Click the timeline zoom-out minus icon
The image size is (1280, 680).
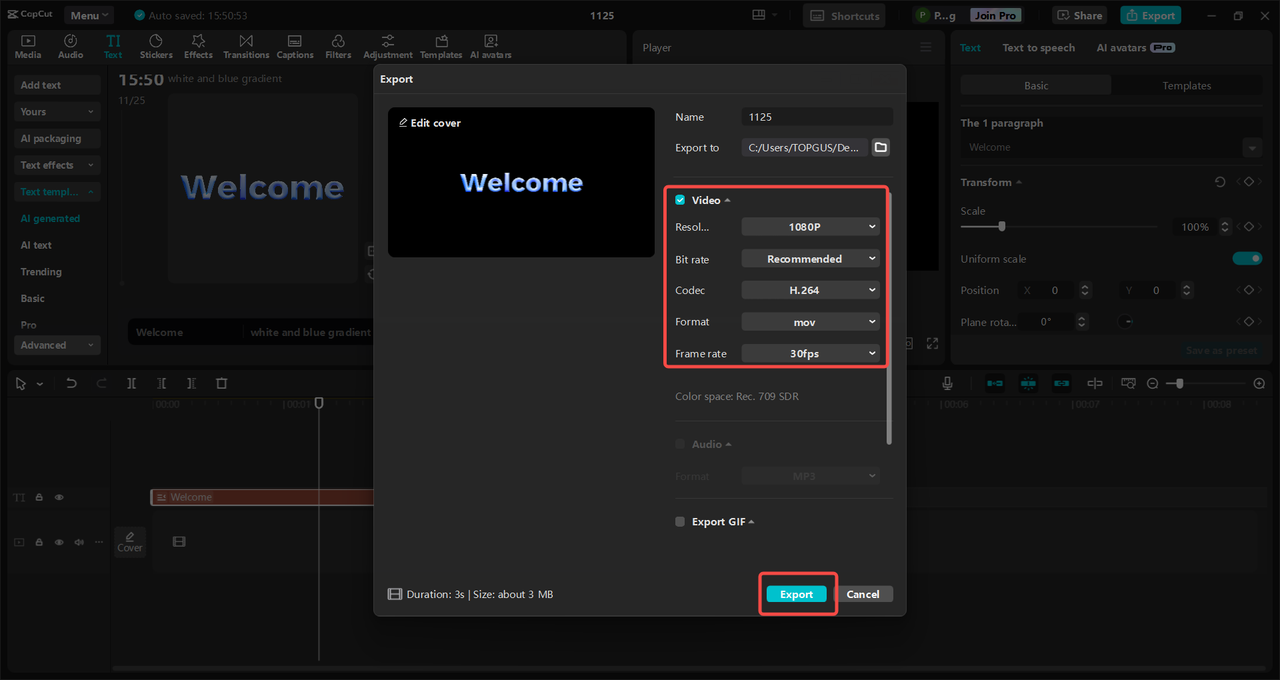(1152, 383)
